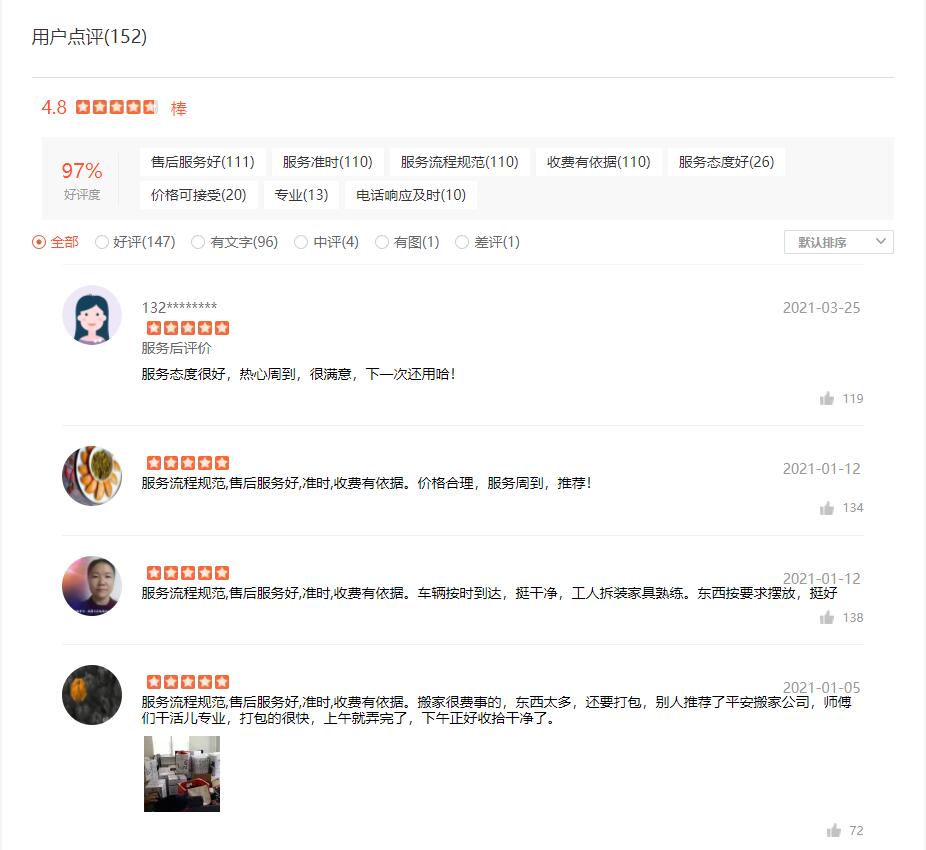Click the 价格可接受(20) tag
This screenshot has width=926, height=850.
point(198,195)
